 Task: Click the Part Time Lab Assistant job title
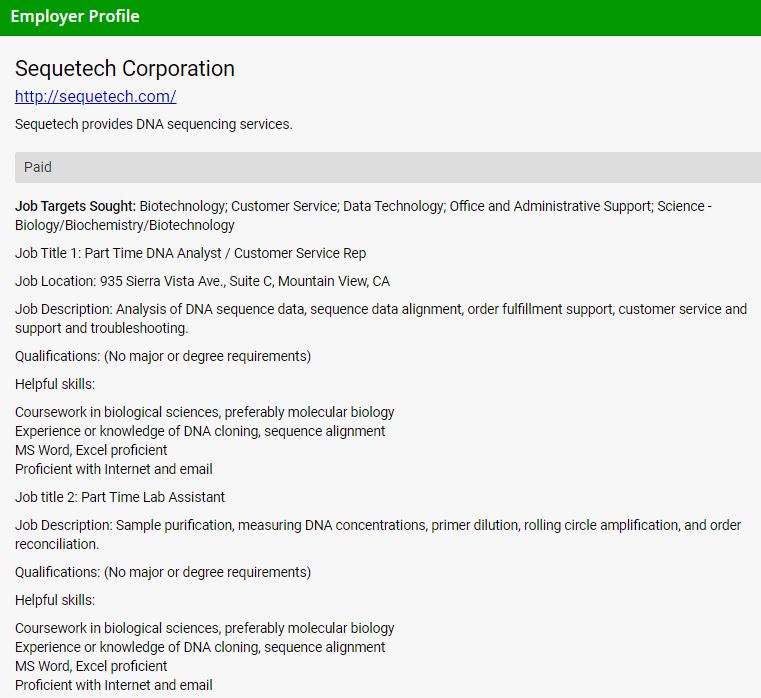tap(120, 497)
